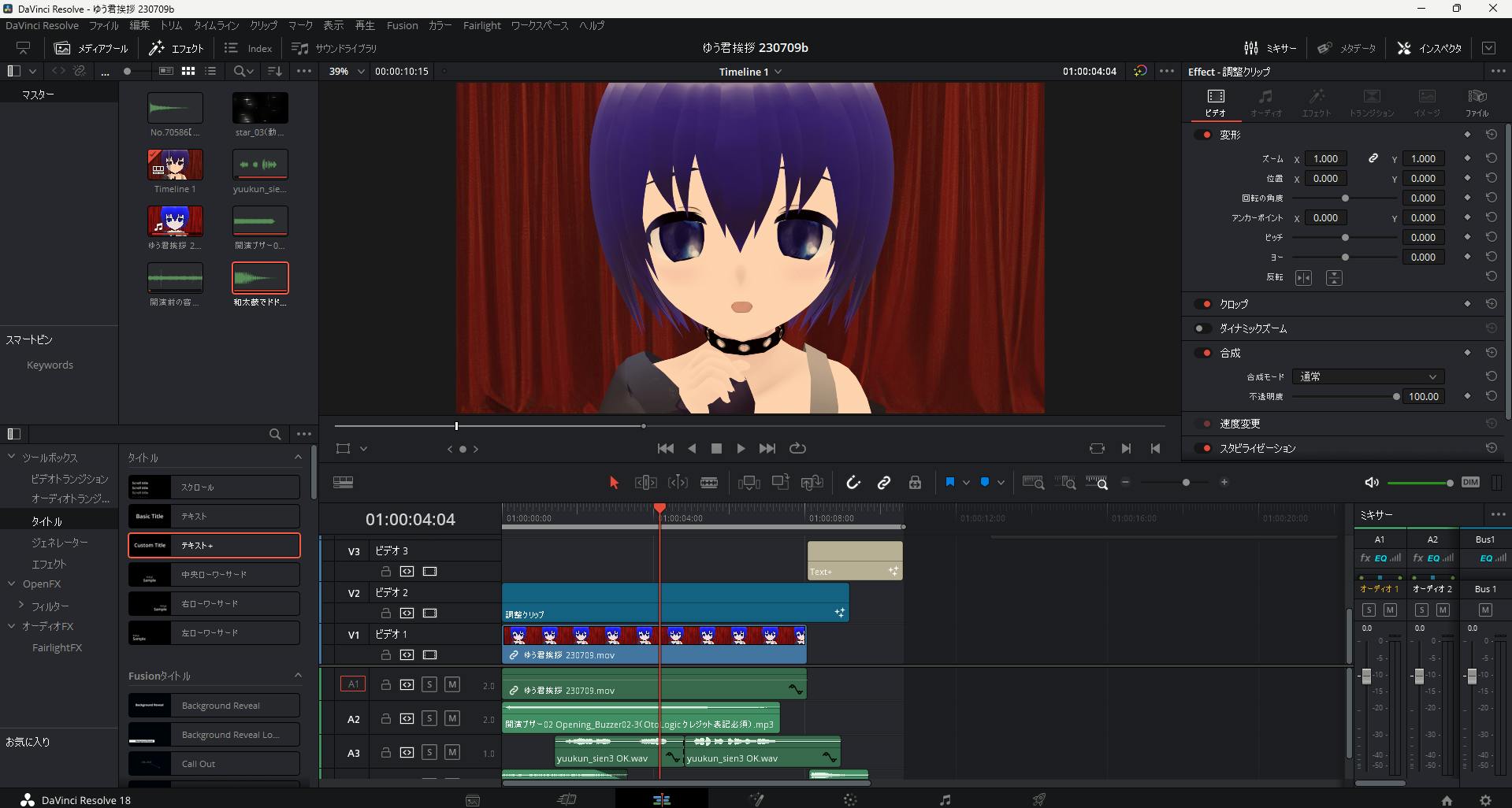Toggle timeline snapping magnet icon
Viewport: 1512px width, 808px height.
coord(853,483)
